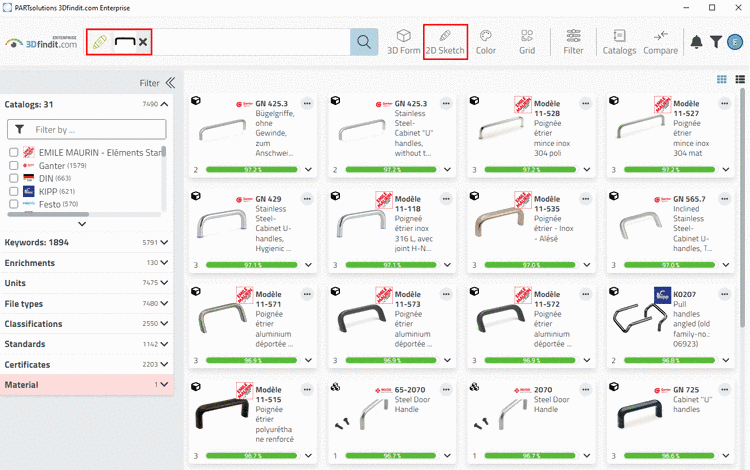Open the Grid search tool
This screenshot has height=470, width=750.
coord(527,42)
